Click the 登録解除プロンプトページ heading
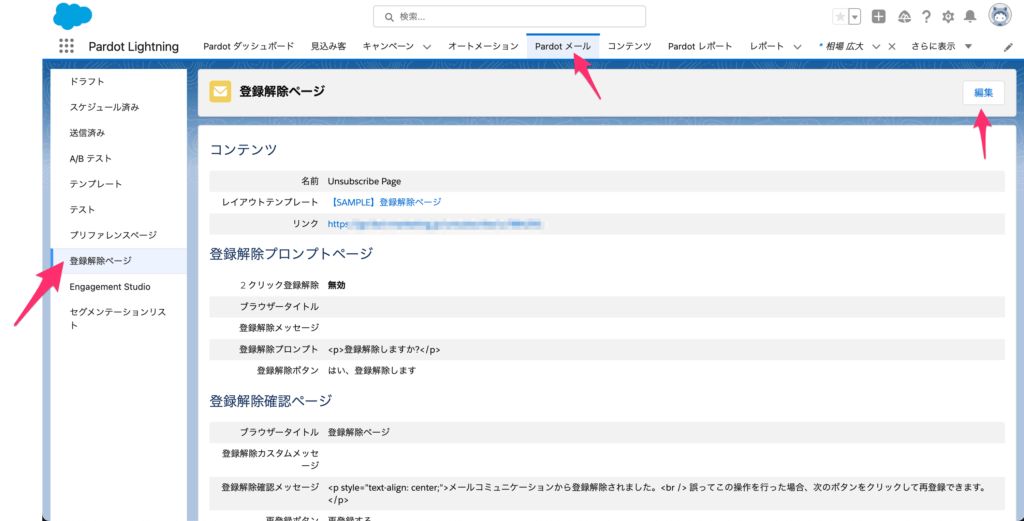 point(291,254)
